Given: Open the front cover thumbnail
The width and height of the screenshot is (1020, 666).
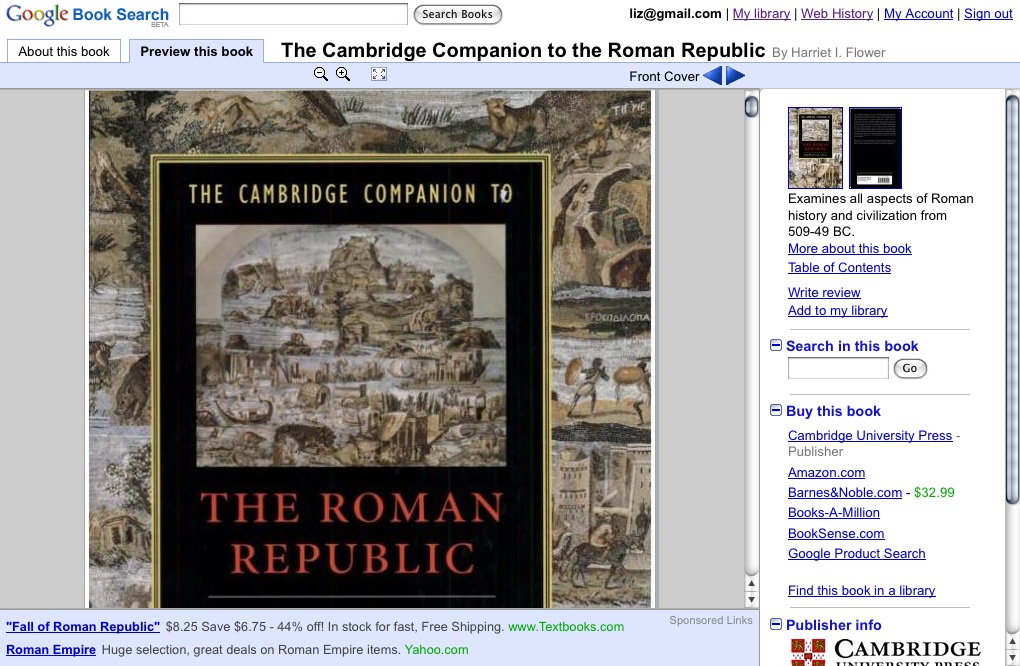Looking at the screenshot, I should tap(815, 148).
